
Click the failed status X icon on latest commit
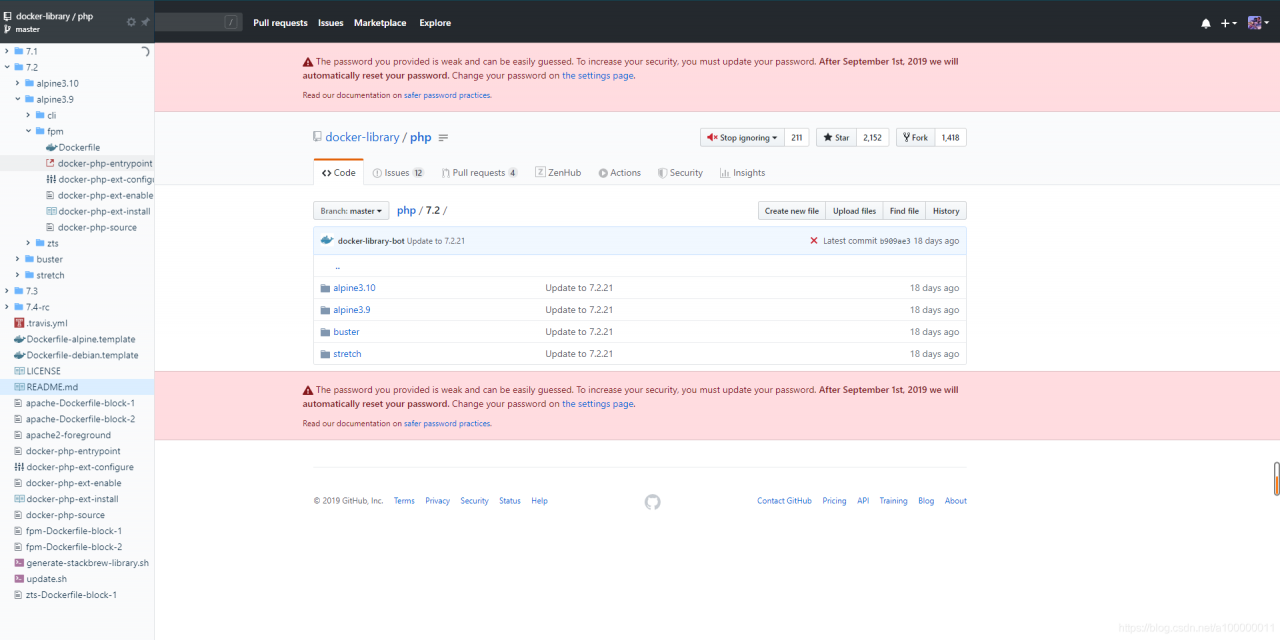coord(814,241)
